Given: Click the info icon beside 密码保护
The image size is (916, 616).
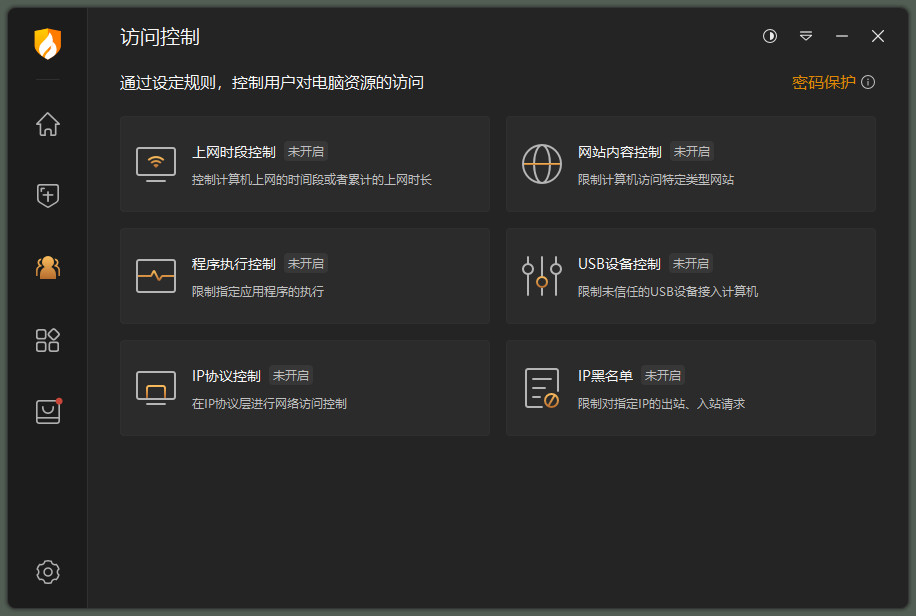Looking at the screenshot, I should (868, 82).
